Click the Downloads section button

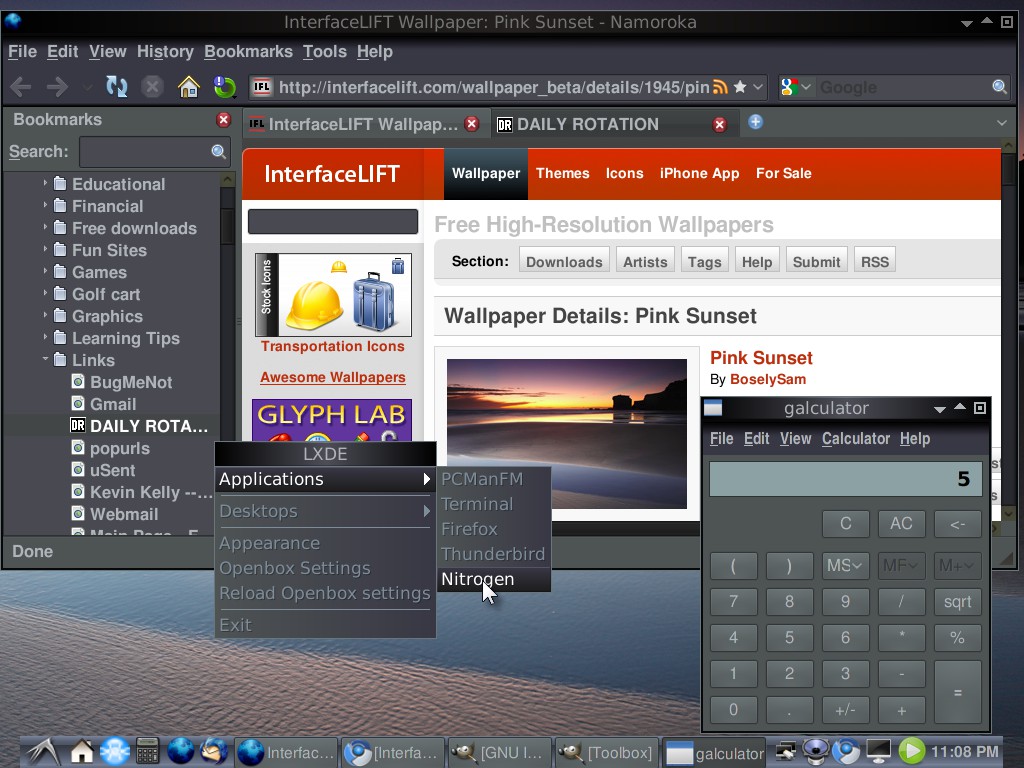point(564,261)
